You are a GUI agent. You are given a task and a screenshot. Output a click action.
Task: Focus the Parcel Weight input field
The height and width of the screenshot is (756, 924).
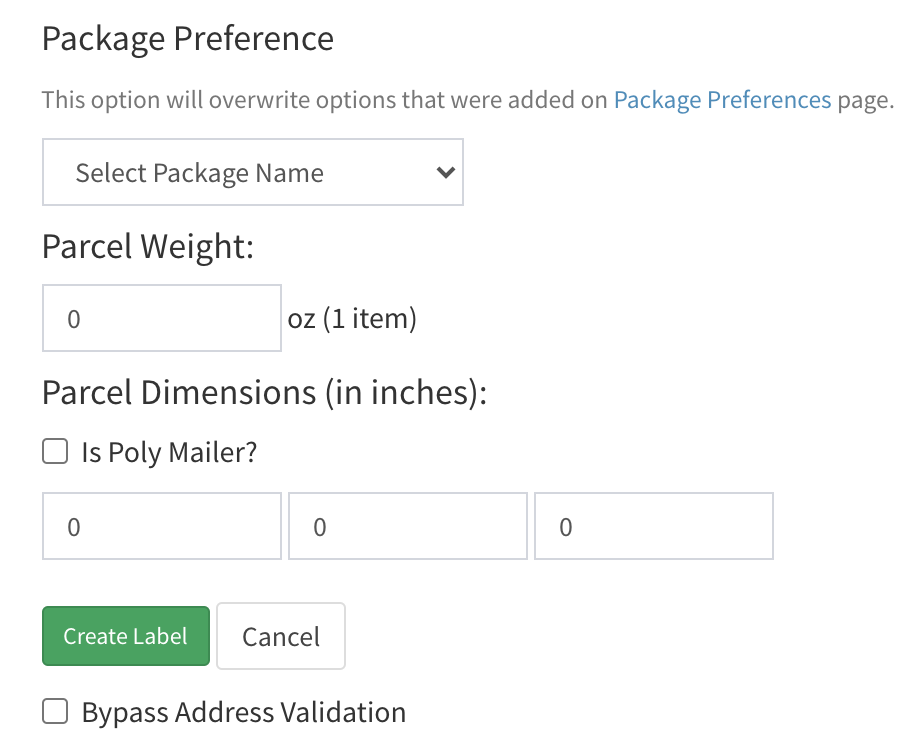[162, 318]
